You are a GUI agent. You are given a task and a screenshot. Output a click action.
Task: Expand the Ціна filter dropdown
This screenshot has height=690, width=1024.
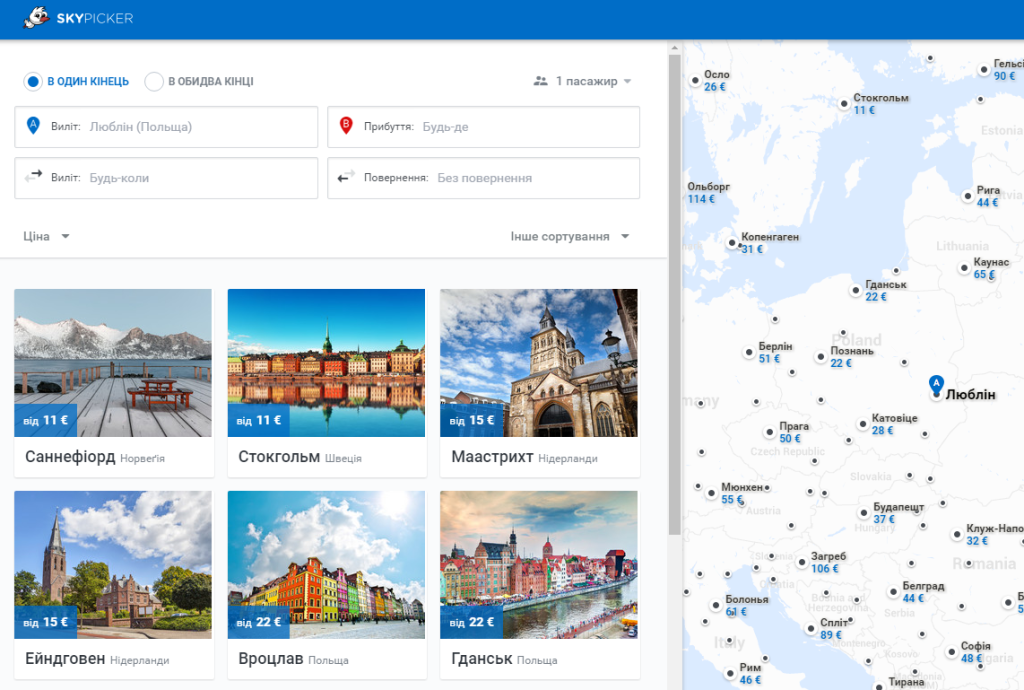coord(46,236)
